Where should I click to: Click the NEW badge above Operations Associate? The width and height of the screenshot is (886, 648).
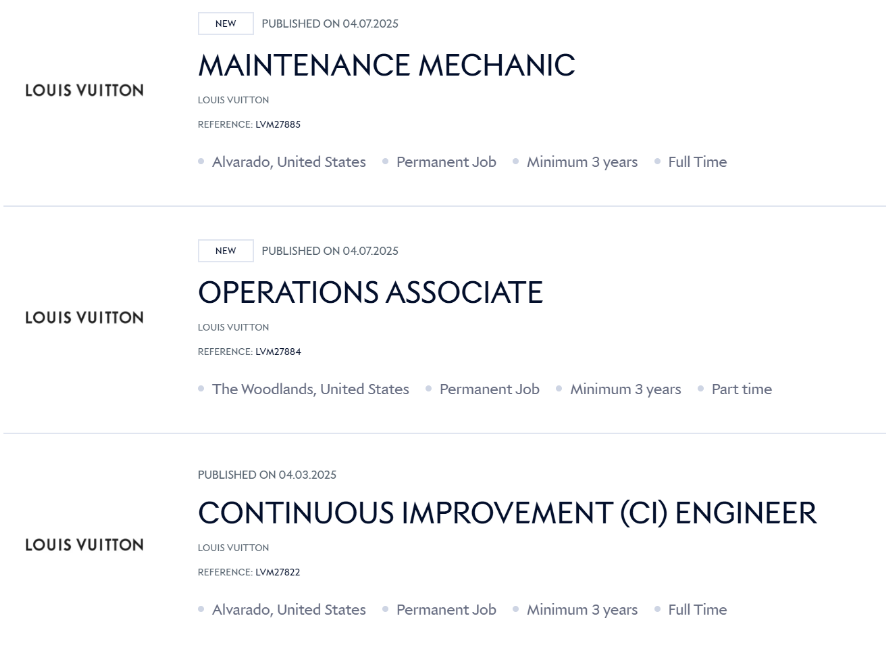[225, 251]
